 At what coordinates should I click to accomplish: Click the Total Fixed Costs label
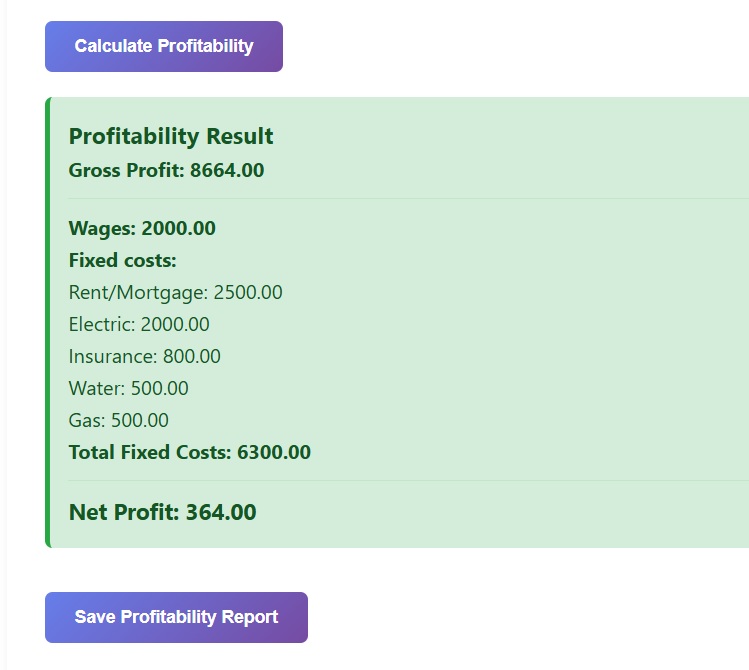150,453
